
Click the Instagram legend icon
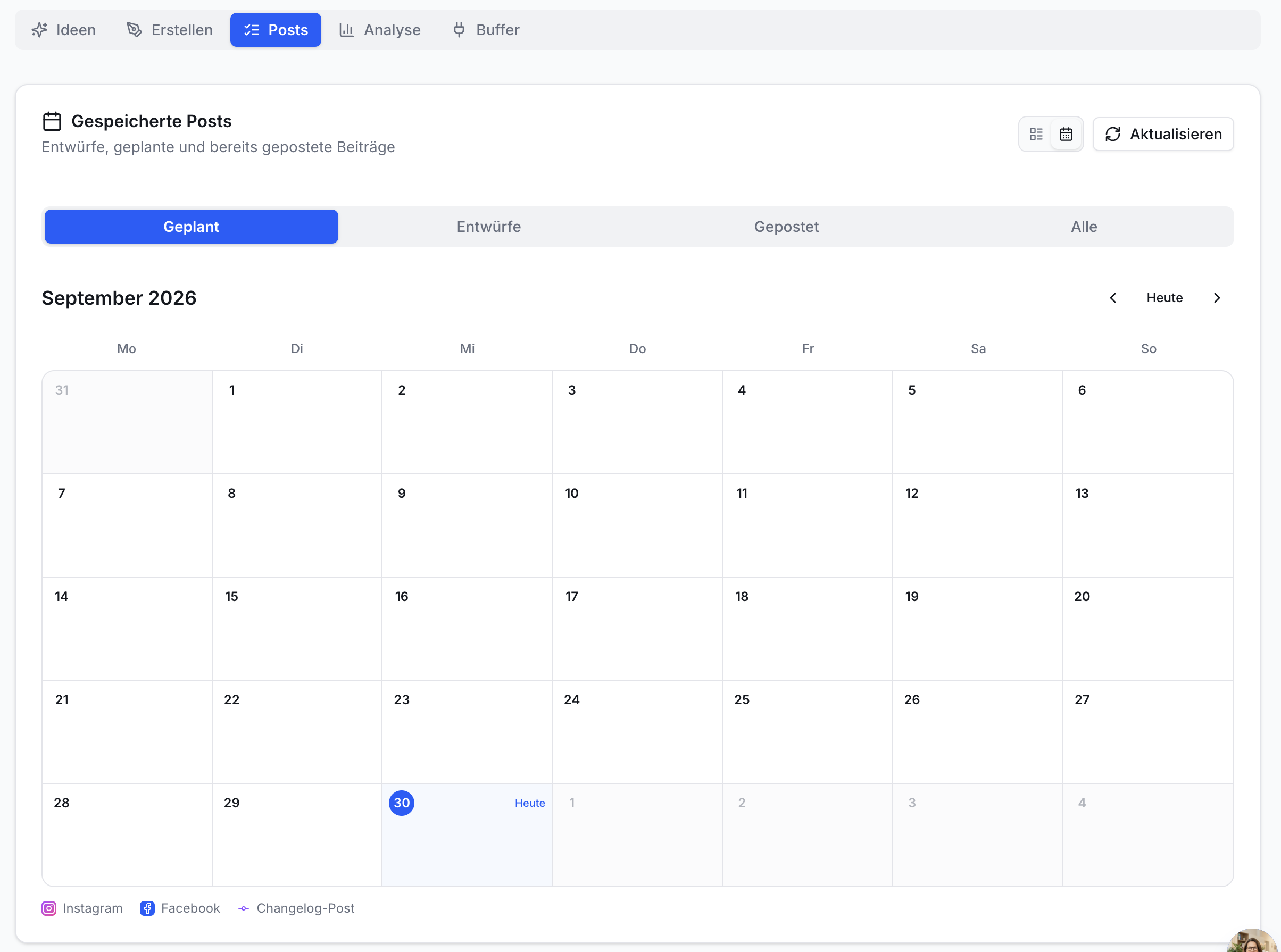[49, 908]
